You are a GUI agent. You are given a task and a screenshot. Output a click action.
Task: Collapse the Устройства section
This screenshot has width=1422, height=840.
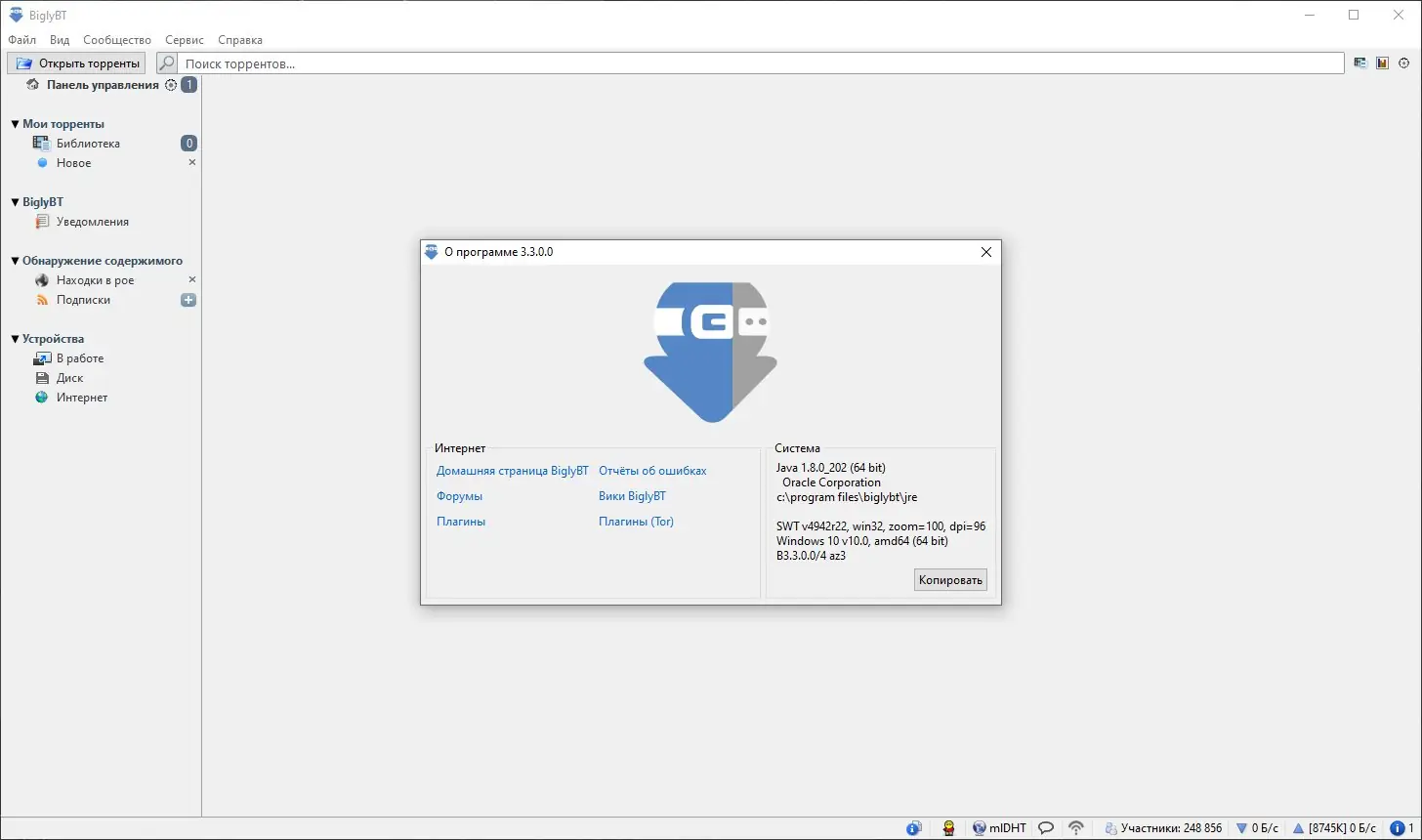tap(15, 339)
